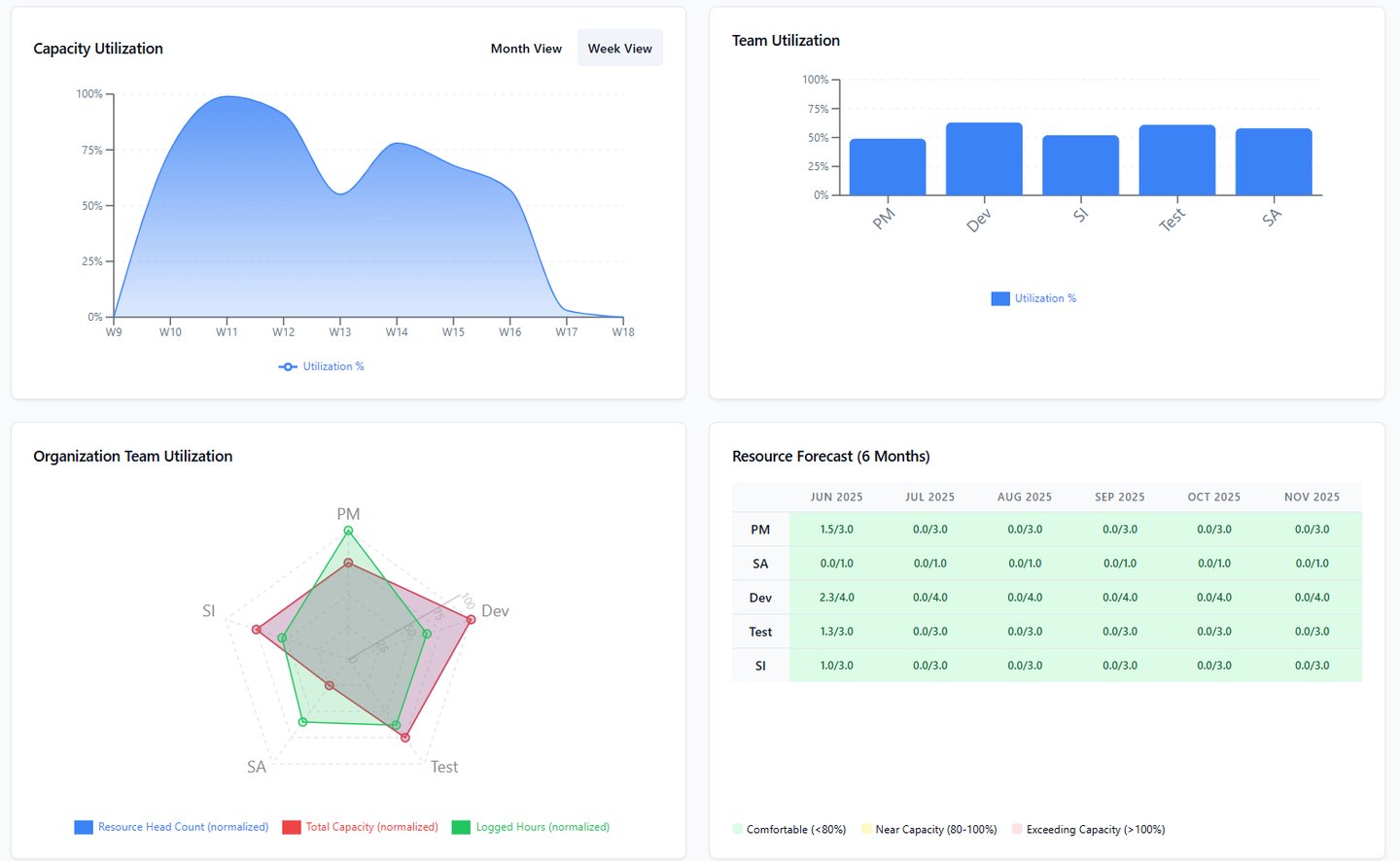Viewport: 1400px width, 861px height.
Task: Click the red Dev vertex on radar chart
Action: pyautogui.click(x=471, y=620)
